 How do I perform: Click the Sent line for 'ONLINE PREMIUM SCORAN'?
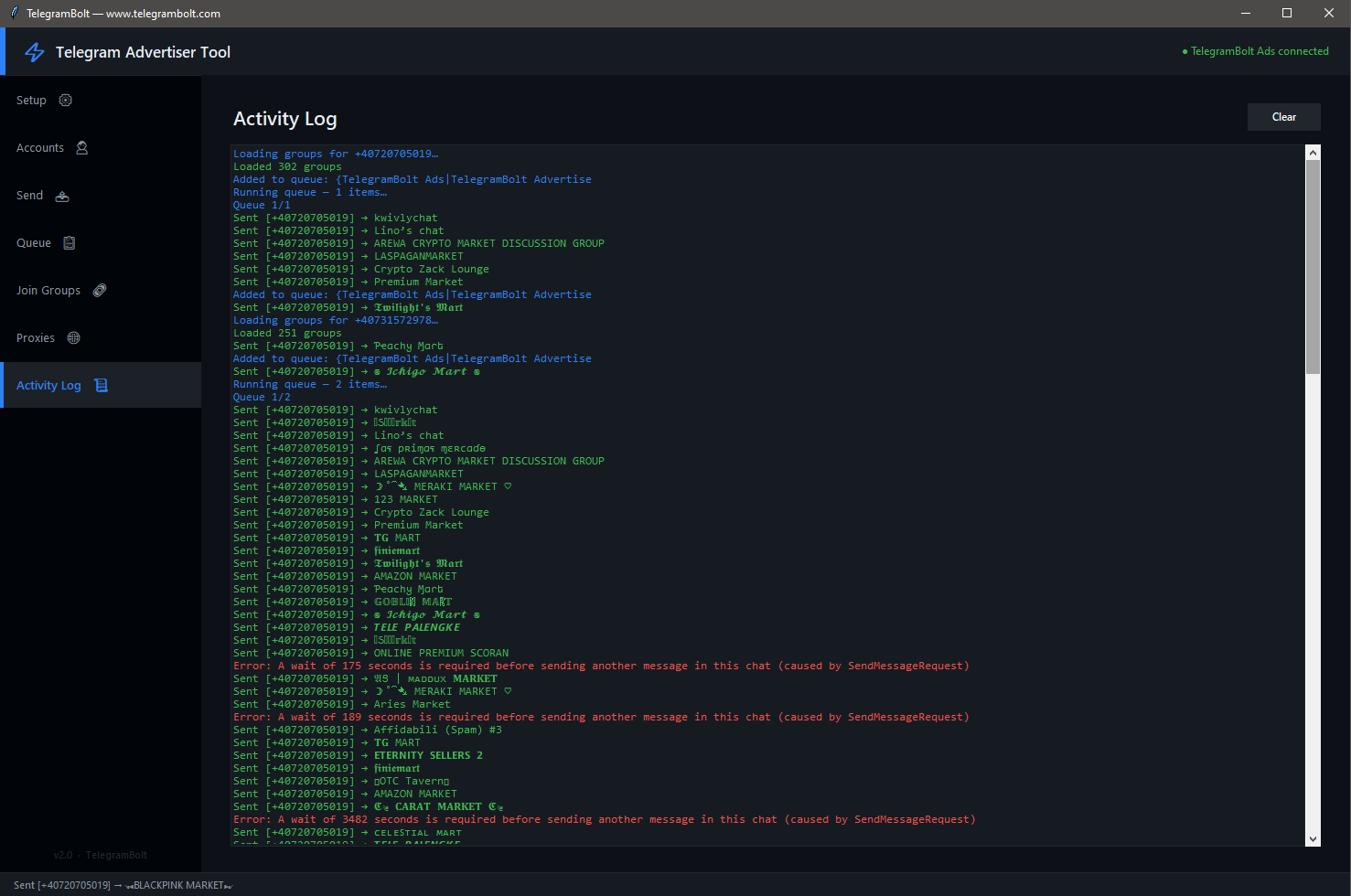coord(370,653)
